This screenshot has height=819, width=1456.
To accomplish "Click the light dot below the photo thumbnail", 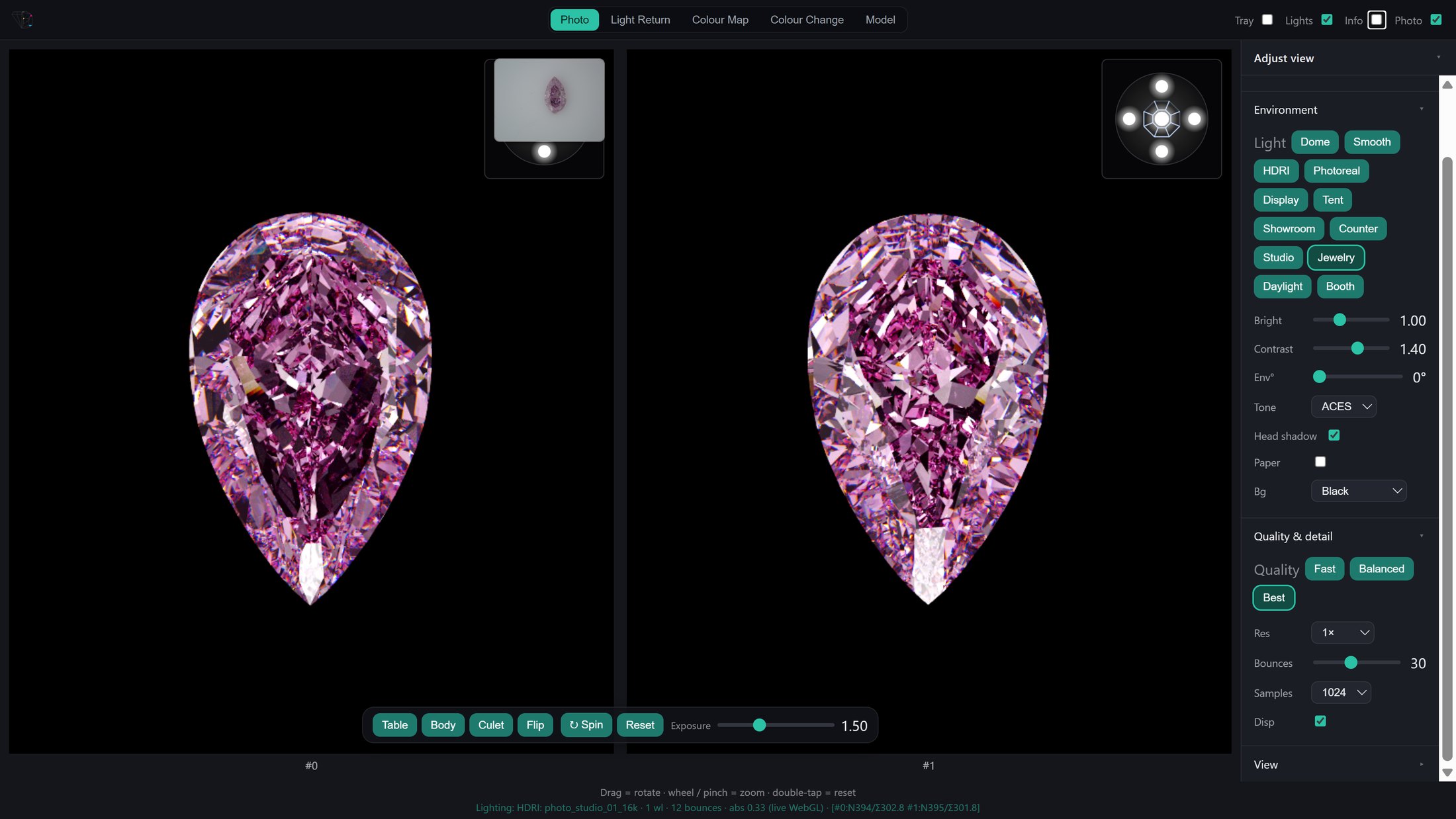I will coord(544,151).
